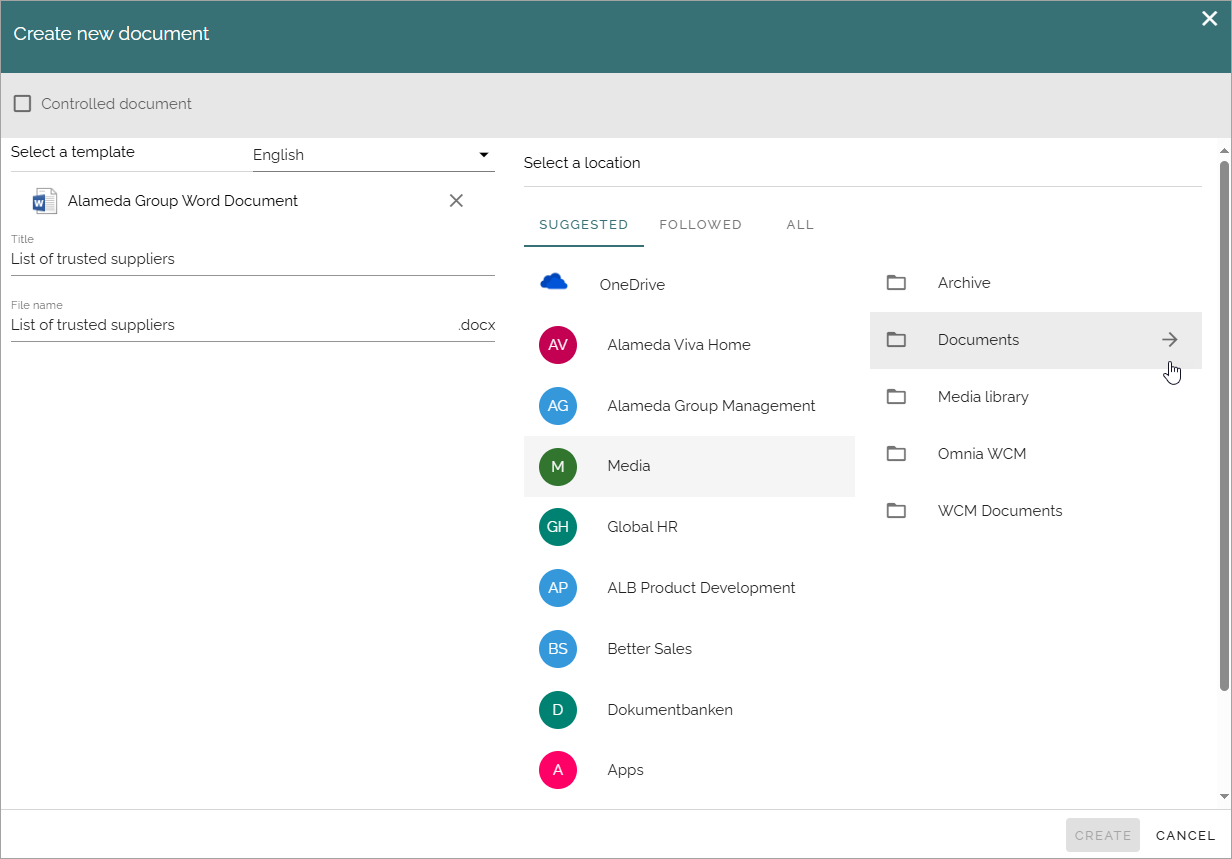Click the scrollbar up arrow
The width and height of the screenshot is (1232, 859).
coord(1224,150)
